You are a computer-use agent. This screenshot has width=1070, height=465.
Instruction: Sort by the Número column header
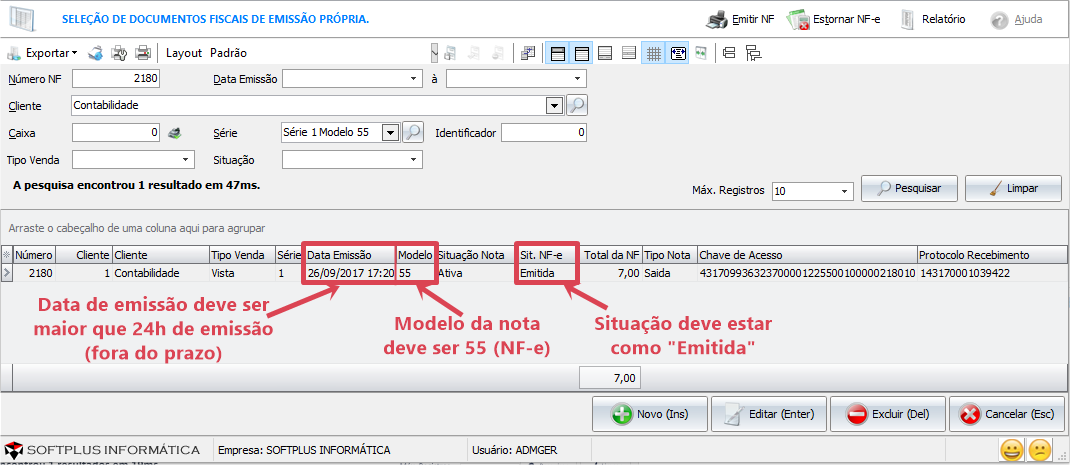pyautogui.click(x=34, y=255)
